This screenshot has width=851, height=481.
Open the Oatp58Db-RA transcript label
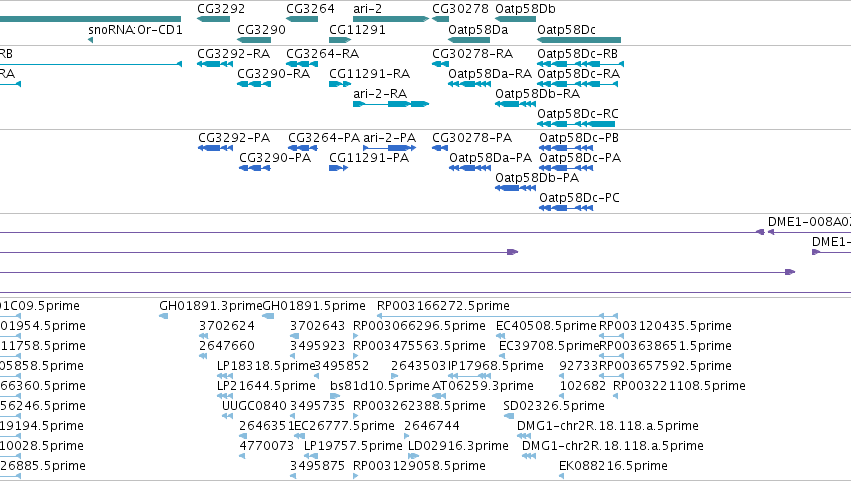coord(537,94)
